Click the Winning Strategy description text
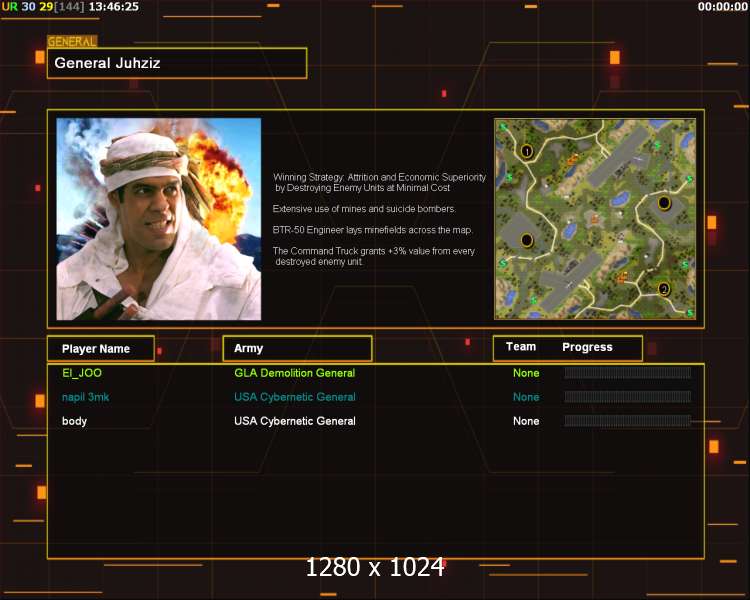Viewport: 750px width, 600px height. click(379, 182)
